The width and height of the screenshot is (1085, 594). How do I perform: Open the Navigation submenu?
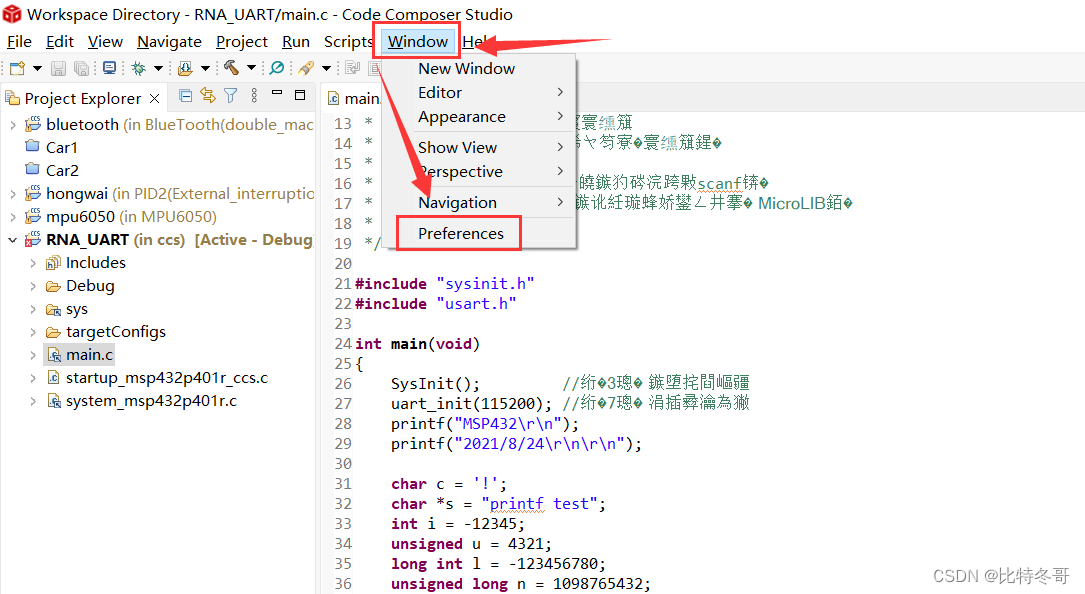(479, 202)
